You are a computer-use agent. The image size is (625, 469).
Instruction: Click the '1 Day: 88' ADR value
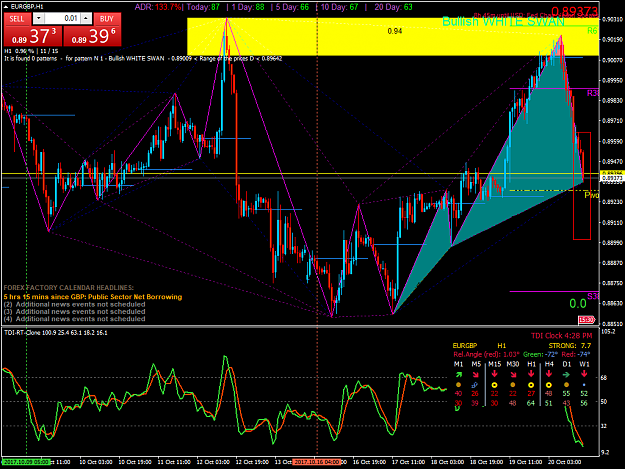[248, 7]
